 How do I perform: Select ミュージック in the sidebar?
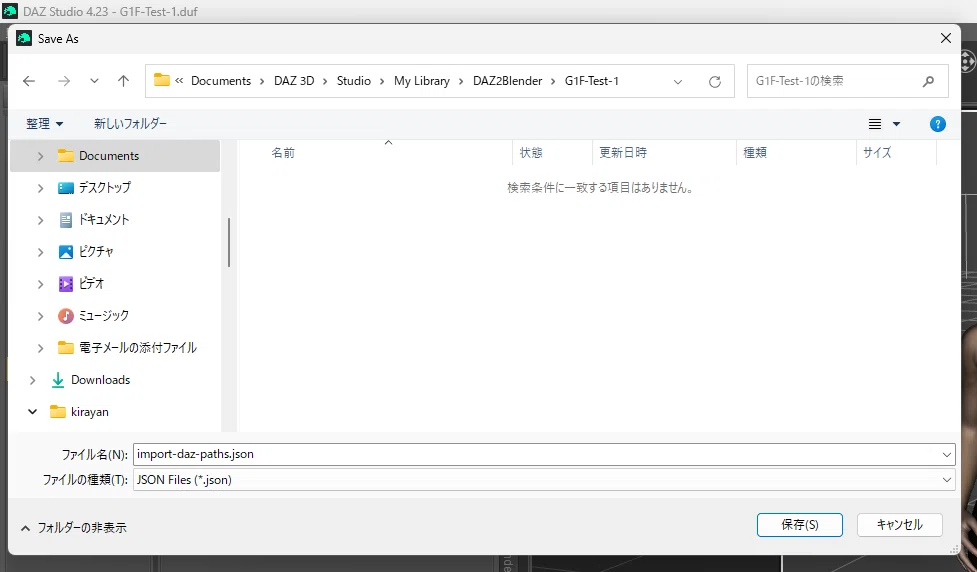104,315
